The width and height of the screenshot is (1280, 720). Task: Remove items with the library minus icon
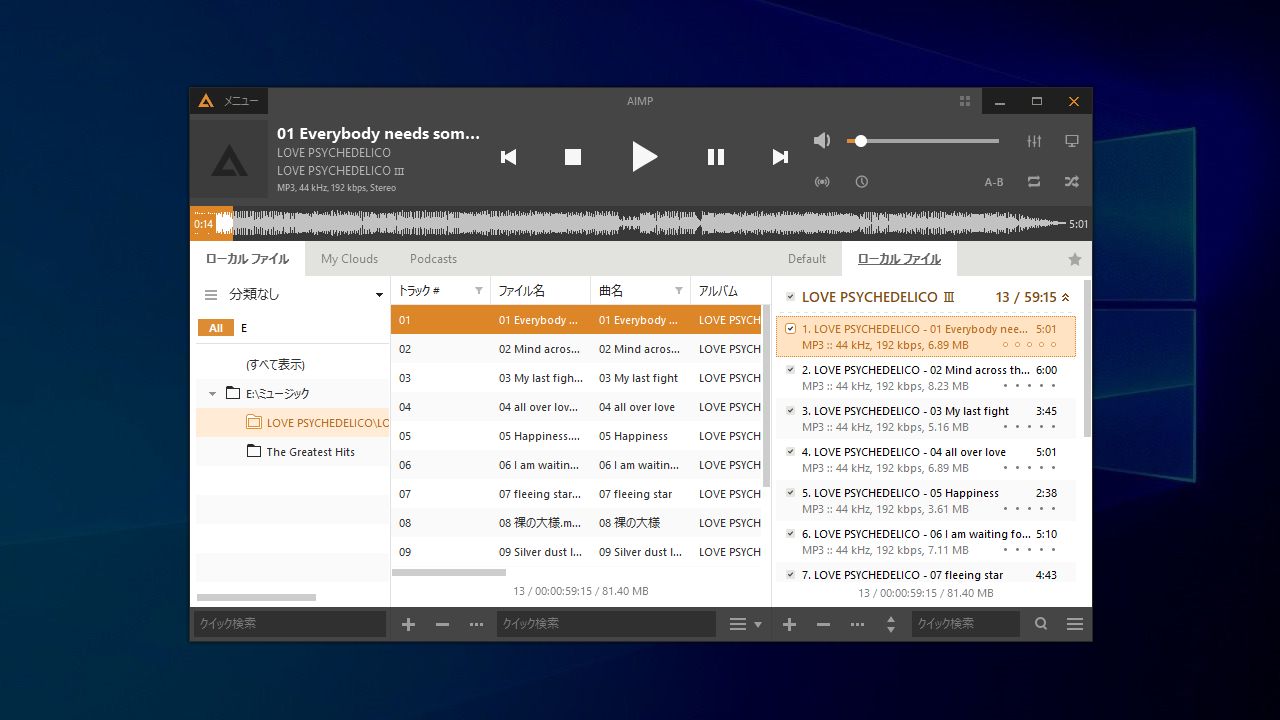coord(442,624)
